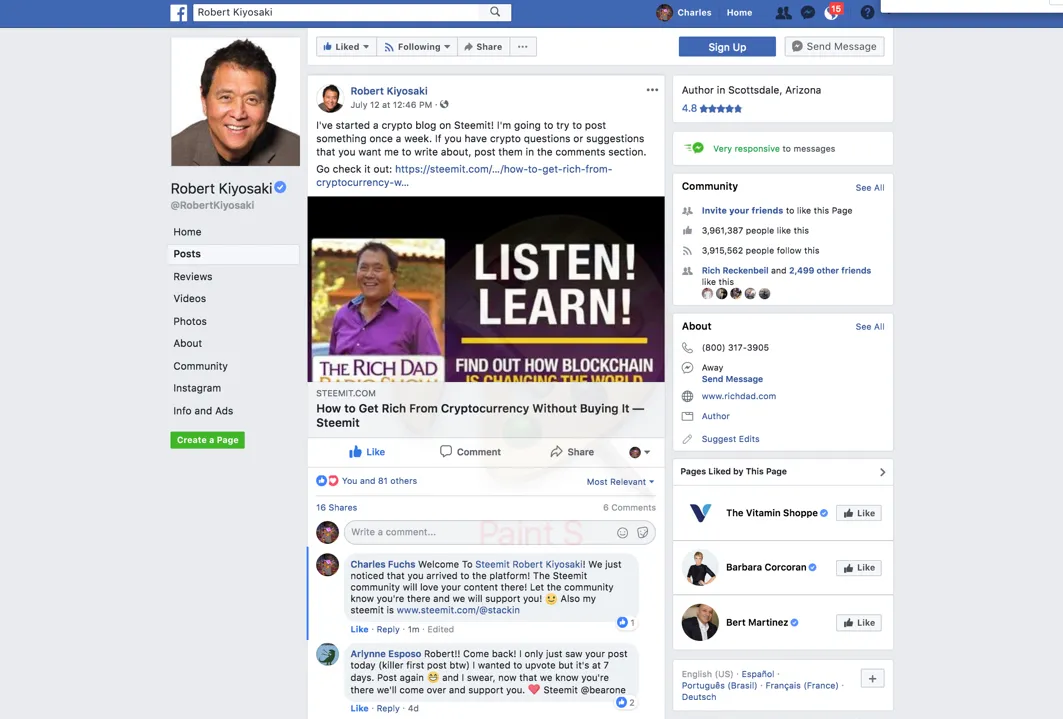
Task: Click the 6 Comments count
Action: (x=629, y=508)
